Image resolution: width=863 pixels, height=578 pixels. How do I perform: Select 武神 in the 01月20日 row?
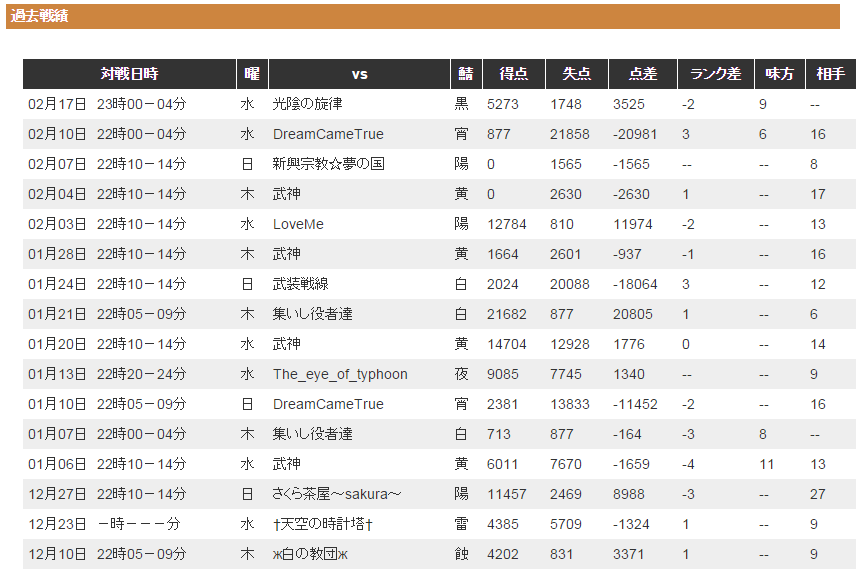coord(286,344)
